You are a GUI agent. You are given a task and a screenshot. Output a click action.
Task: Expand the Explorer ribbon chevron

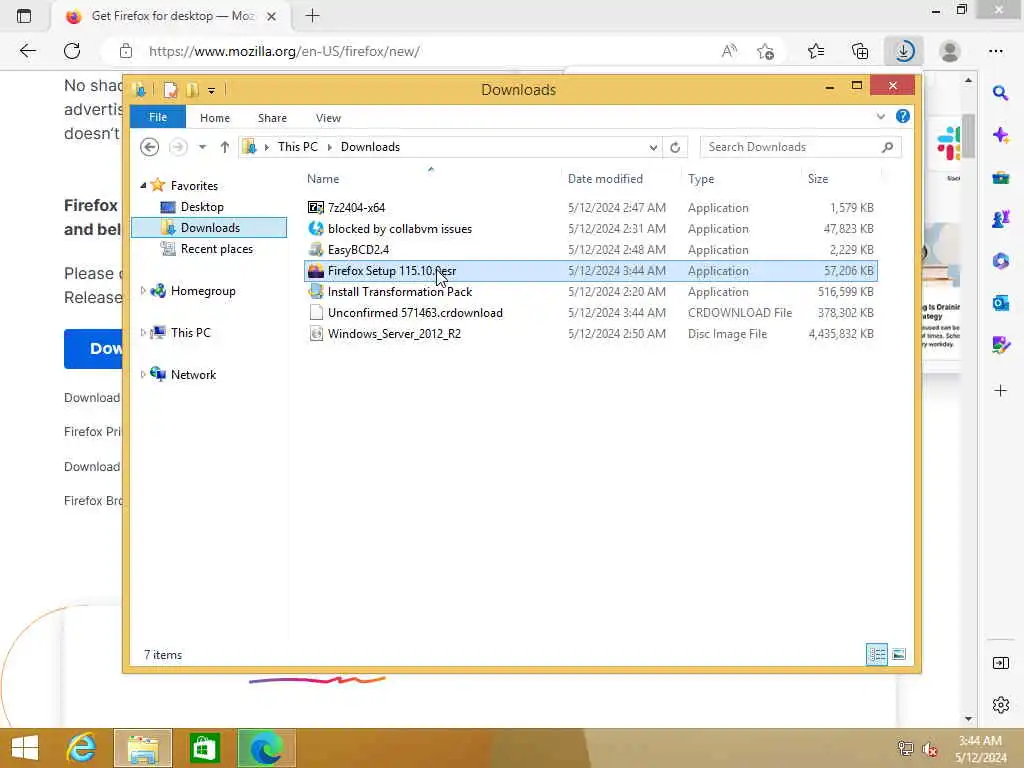pos(880,117)
